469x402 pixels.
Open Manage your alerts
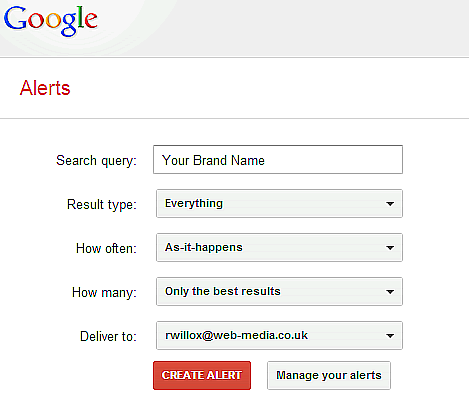point(329,375)
